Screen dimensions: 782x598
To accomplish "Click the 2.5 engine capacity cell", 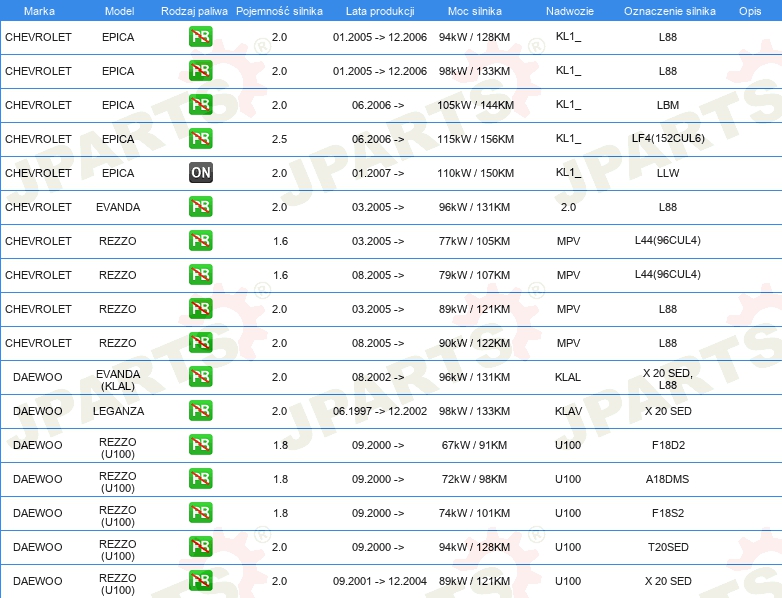I will click(279, 139).
